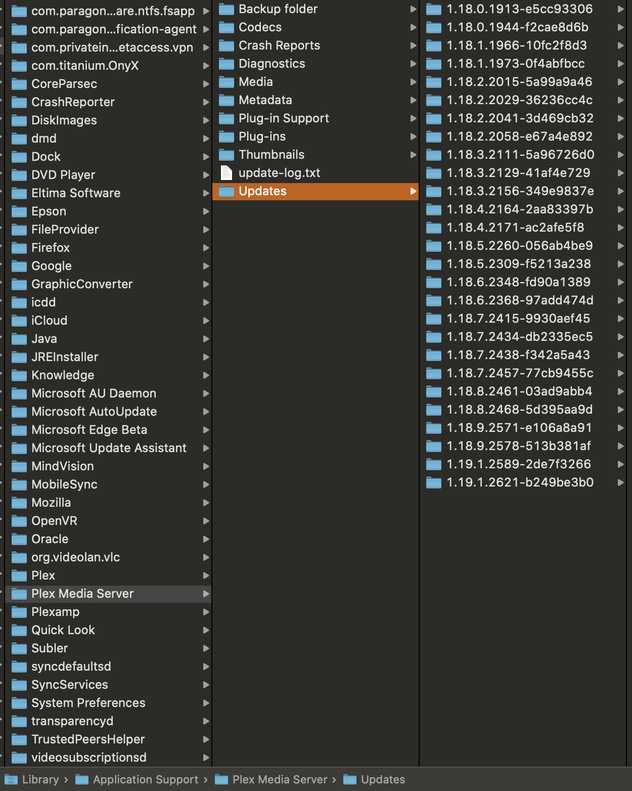Click the Quick Look folder icon
Image resolution: width=632 pixels, height=791 pixels.
tap(19, 630)
